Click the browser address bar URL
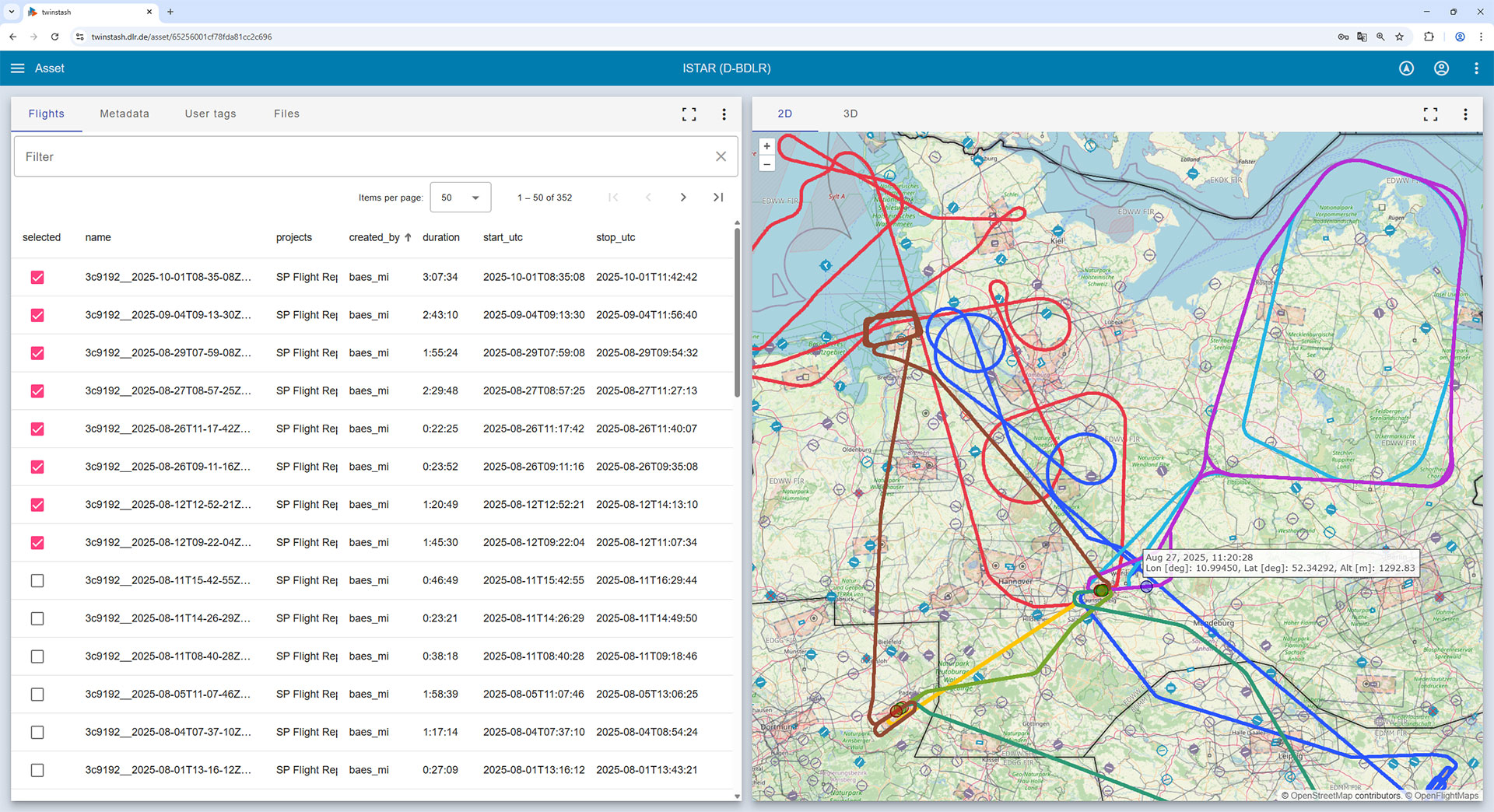 (x=181, y=37)
